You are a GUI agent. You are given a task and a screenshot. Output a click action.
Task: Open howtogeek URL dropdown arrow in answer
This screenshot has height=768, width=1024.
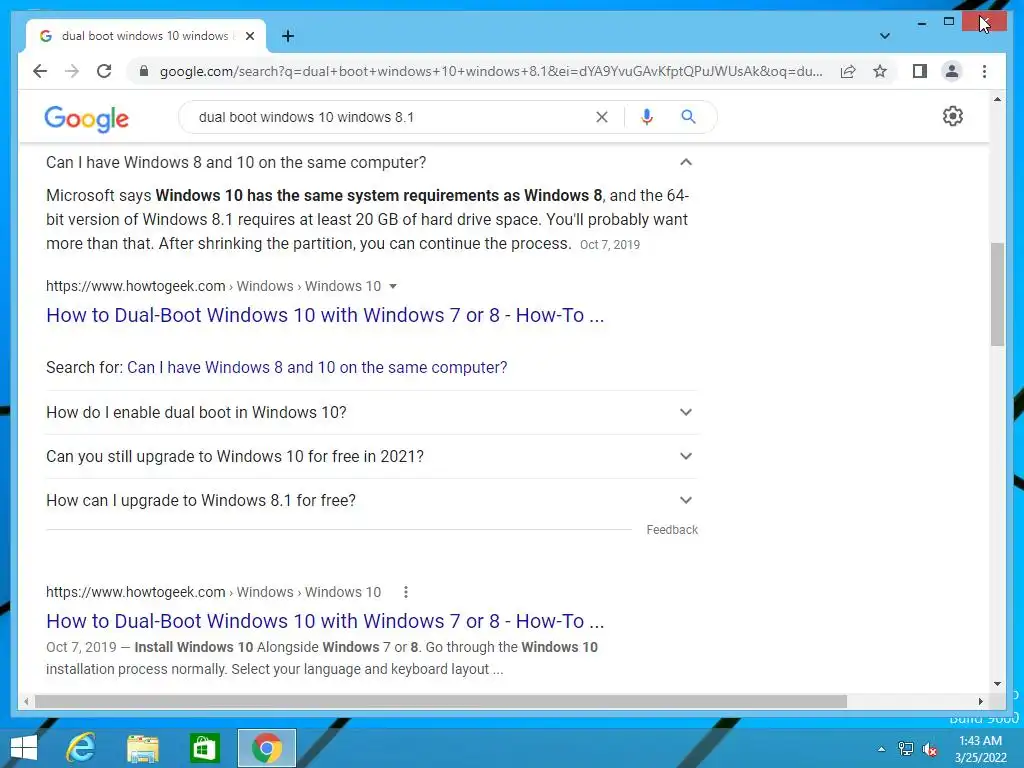[392, 286]
